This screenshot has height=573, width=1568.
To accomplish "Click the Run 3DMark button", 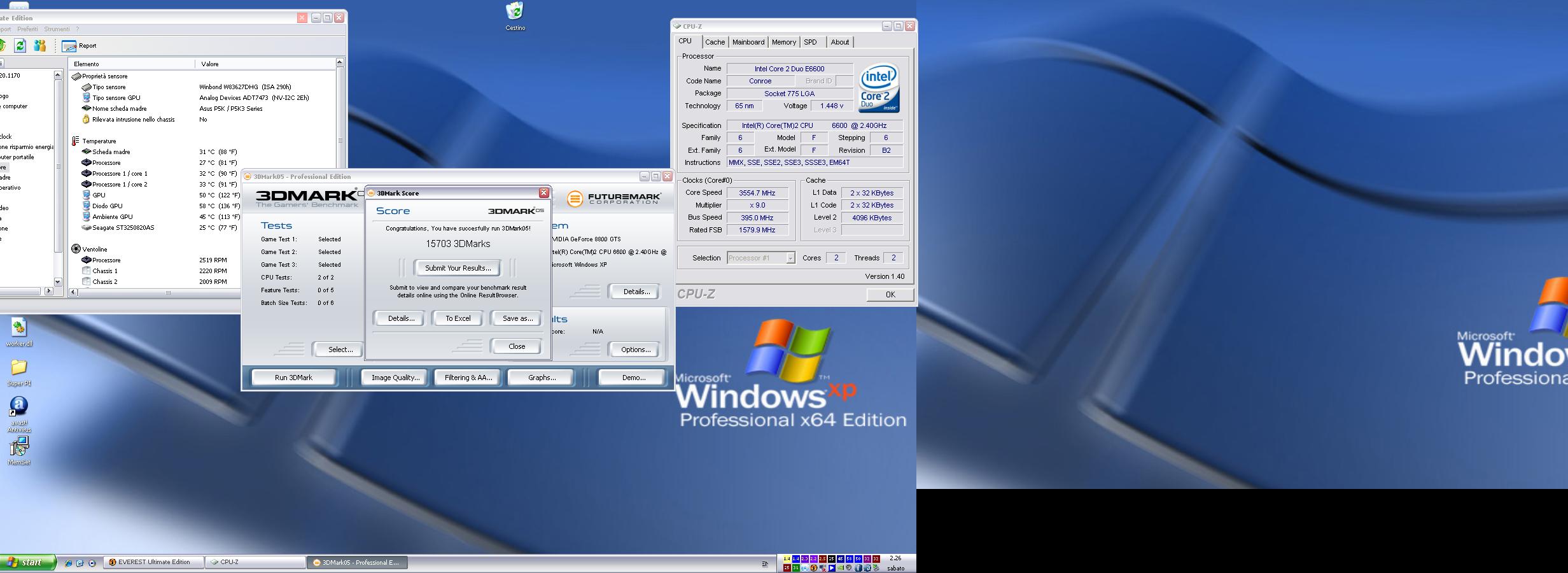I will pos(293,378).
